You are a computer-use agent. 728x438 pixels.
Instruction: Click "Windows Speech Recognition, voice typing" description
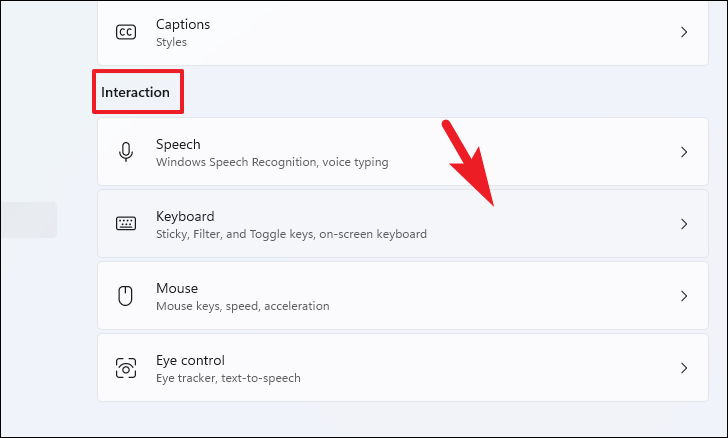click(272, 162)
